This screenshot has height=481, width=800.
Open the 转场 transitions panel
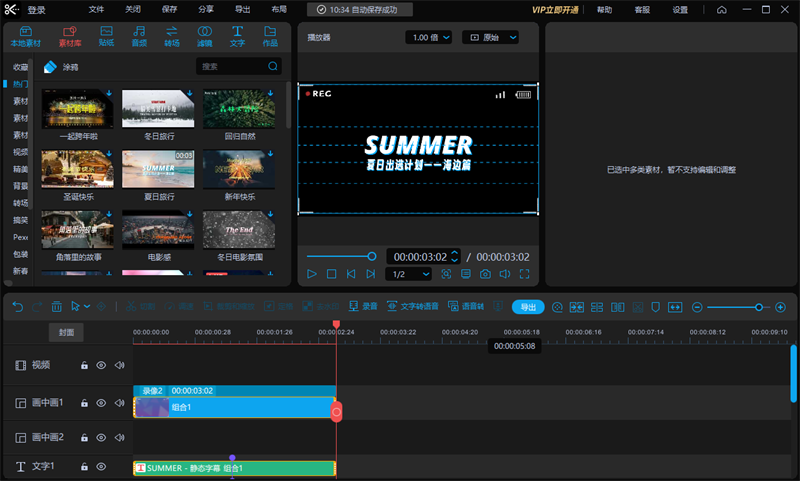pyautogui.click(x=172, y=37)
